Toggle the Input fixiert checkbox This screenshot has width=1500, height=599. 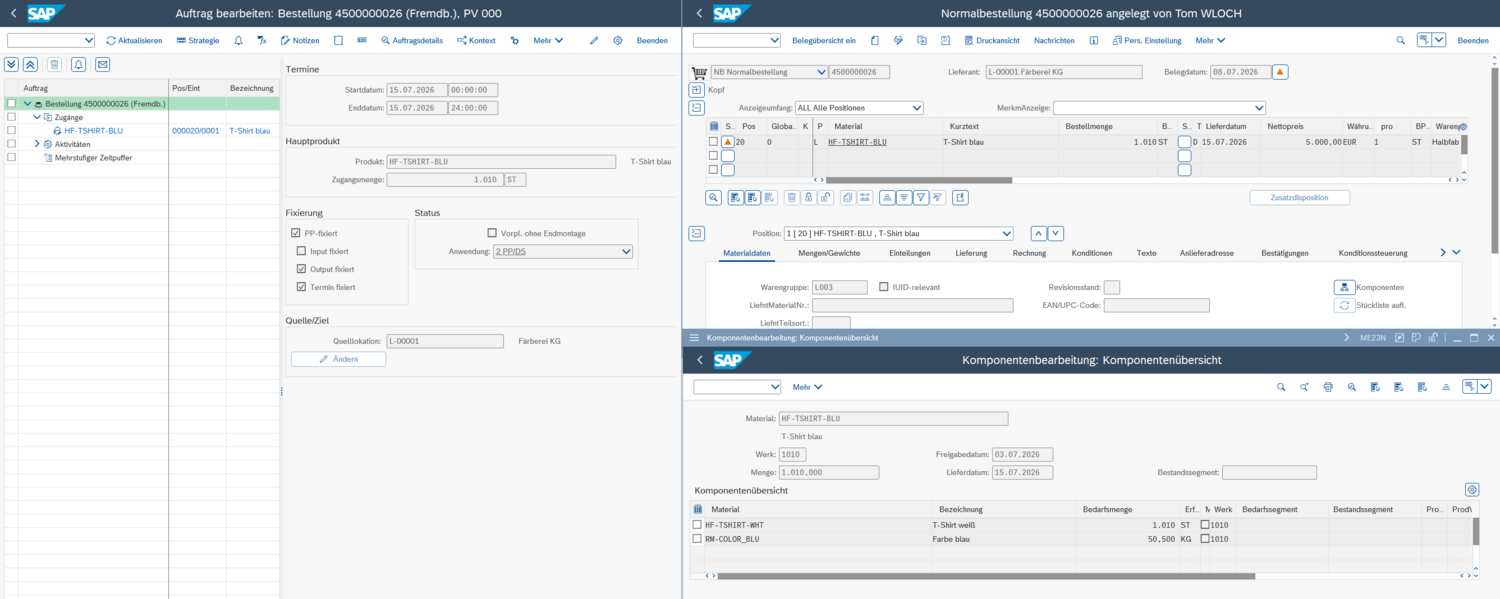tap(301, 251)
